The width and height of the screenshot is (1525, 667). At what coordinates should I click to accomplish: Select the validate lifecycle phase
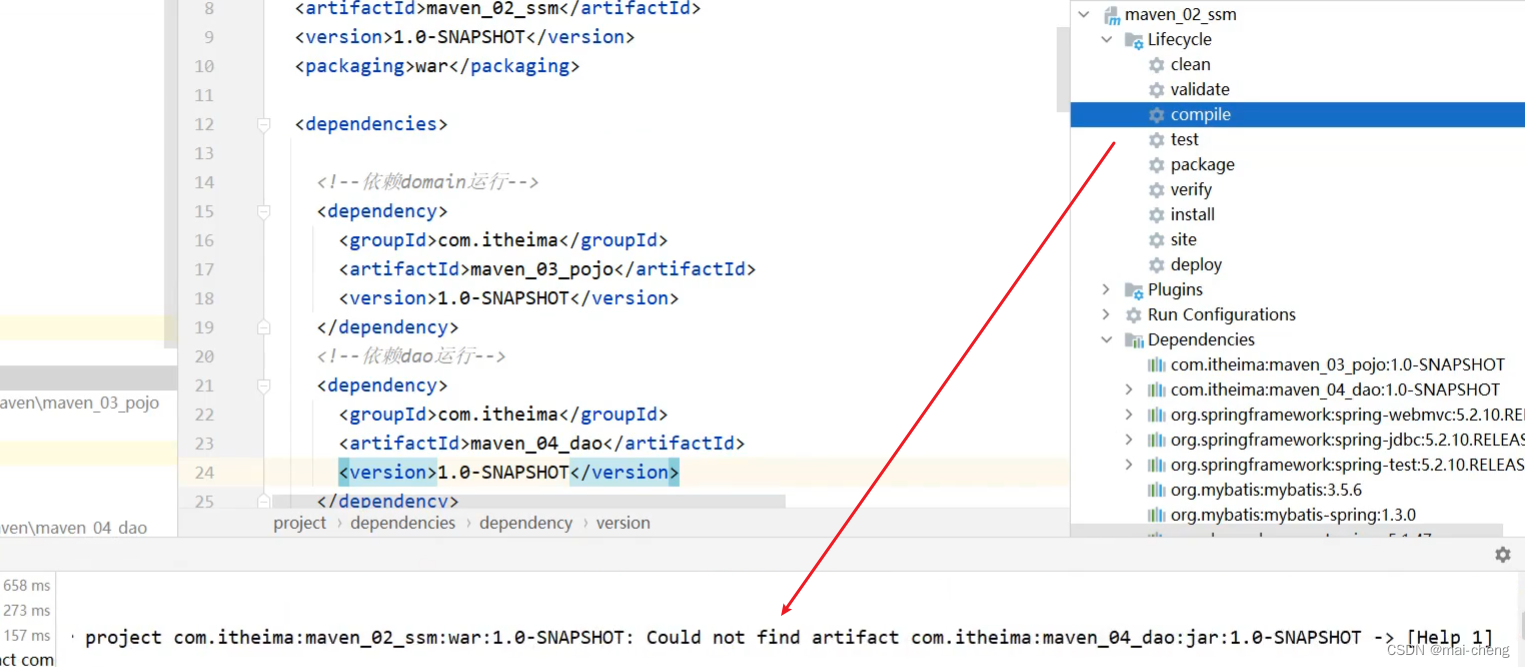(1200, 90)
